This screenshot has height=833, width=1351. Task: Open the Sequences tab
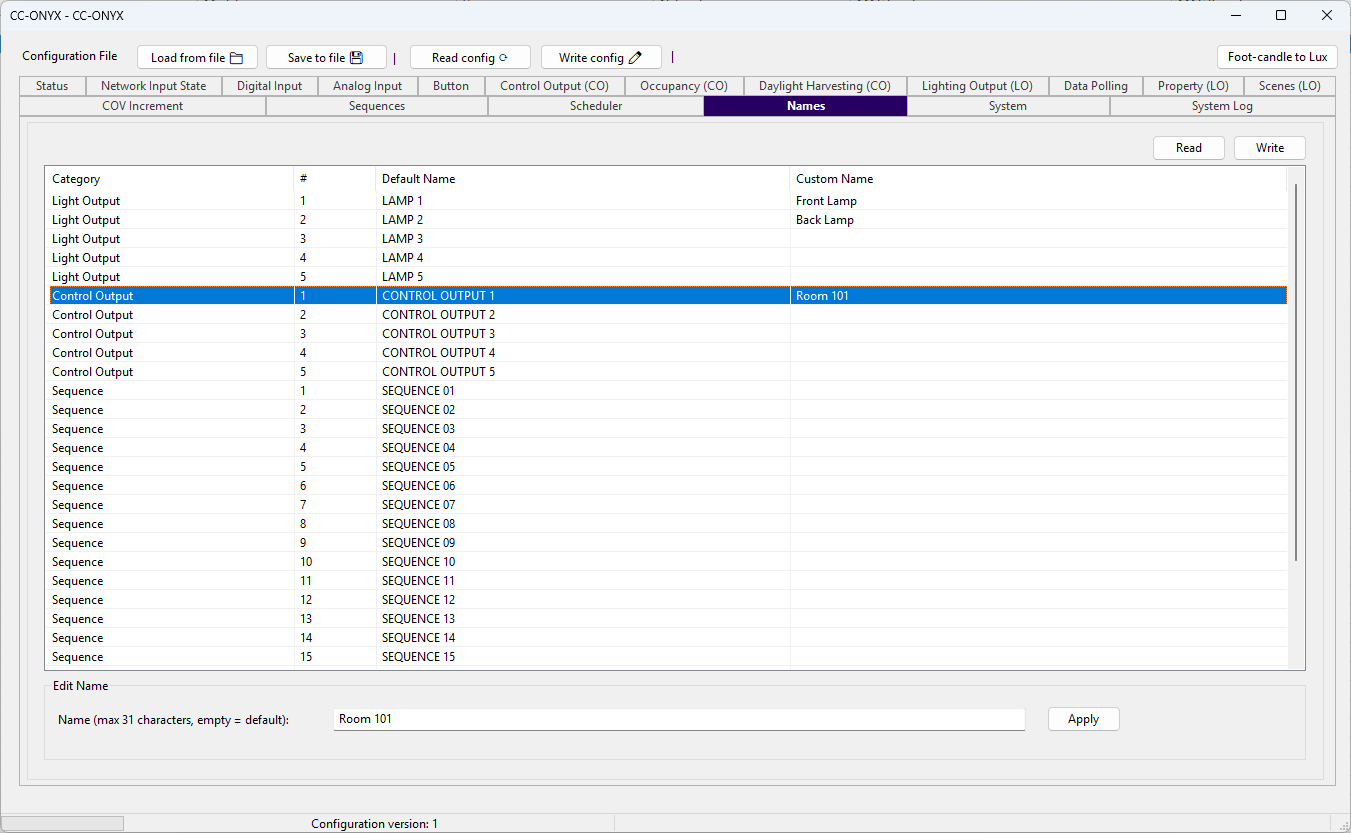coord(377,106)
